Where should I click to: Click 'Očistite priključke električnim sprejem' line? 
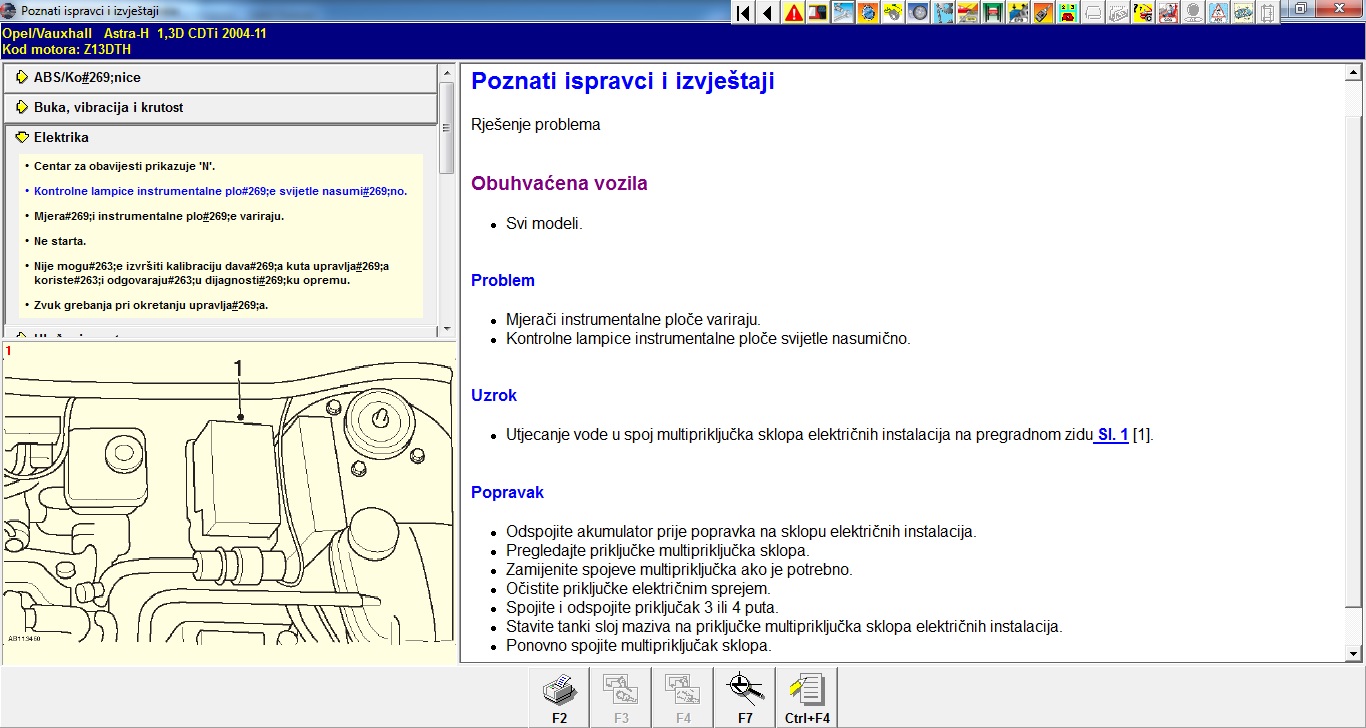pyautogui.click(x=638, y=589)
